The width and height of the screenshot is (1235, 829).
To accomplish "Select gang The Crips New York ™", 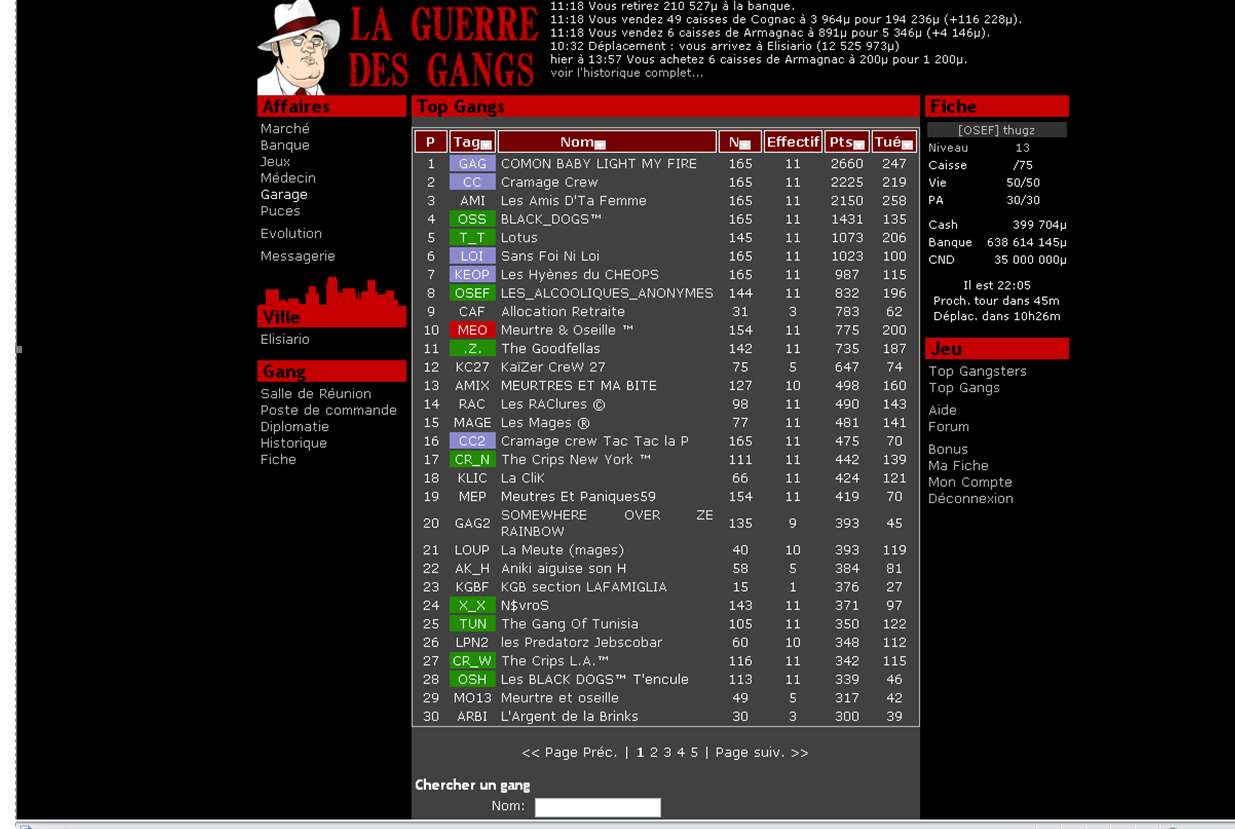I will click(x=576, y=460).
